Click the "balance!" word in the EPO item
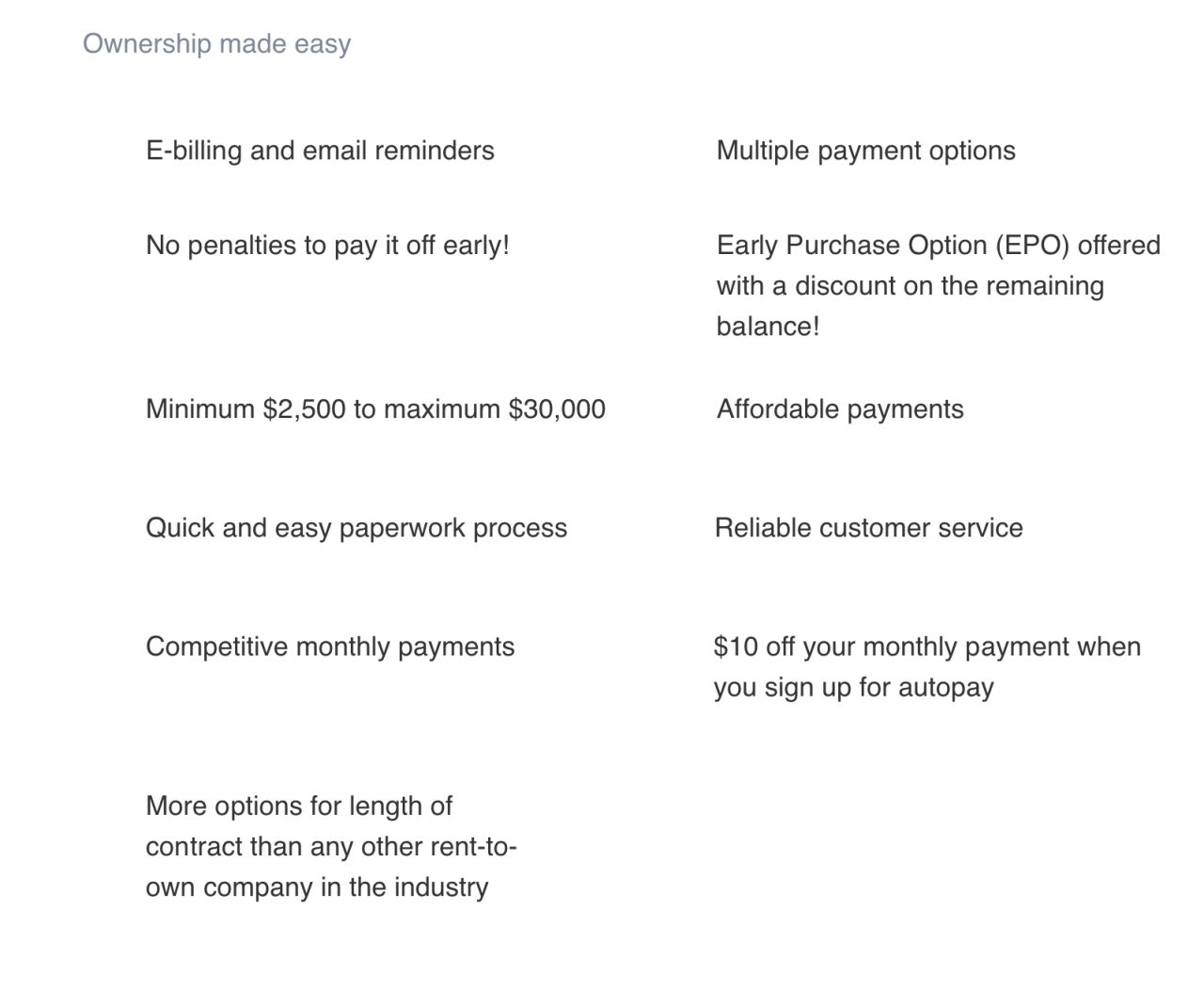Viewport: 1204px width, 990px height. [x=768, y=327]
